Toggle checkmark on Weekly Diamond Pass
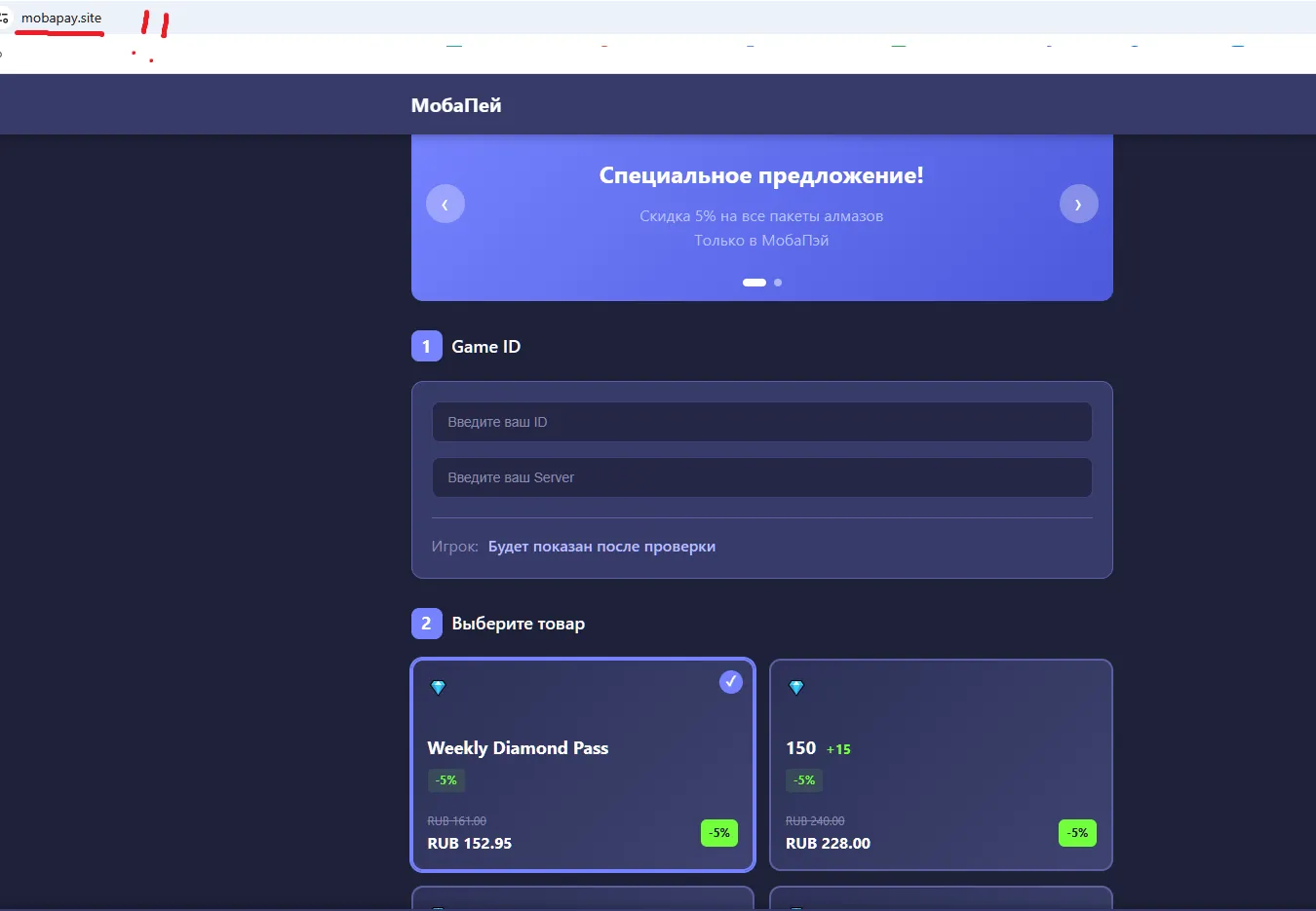 click(x=731, y=682)
